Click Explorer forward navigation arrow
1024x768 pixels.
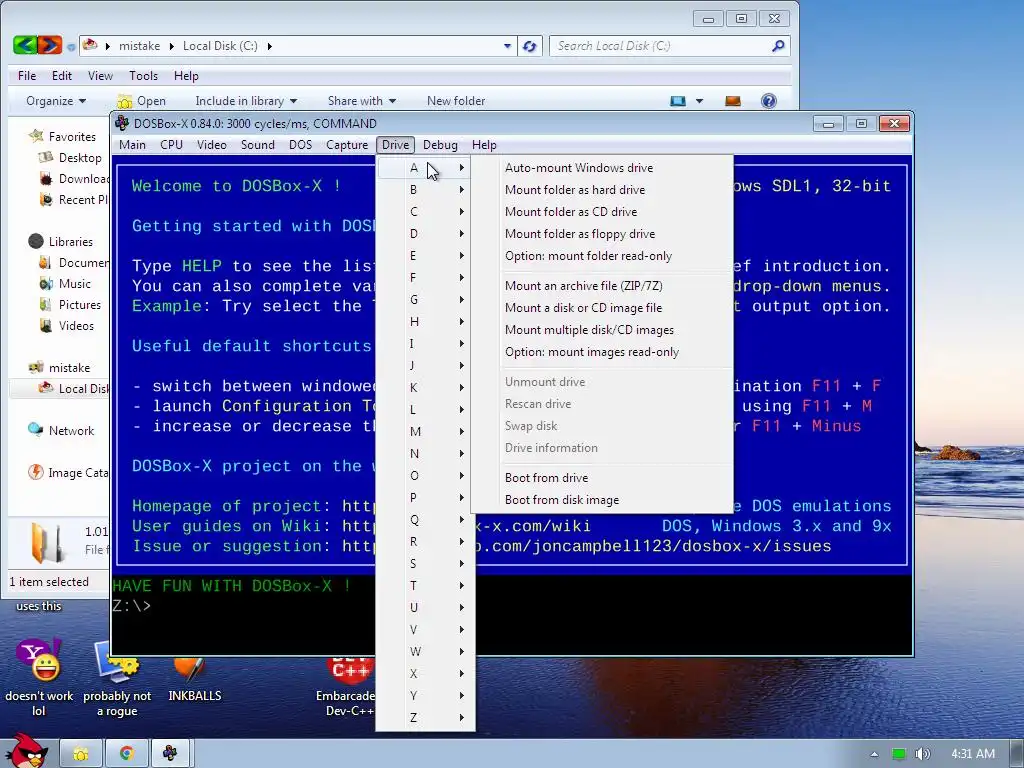(50, 45)
